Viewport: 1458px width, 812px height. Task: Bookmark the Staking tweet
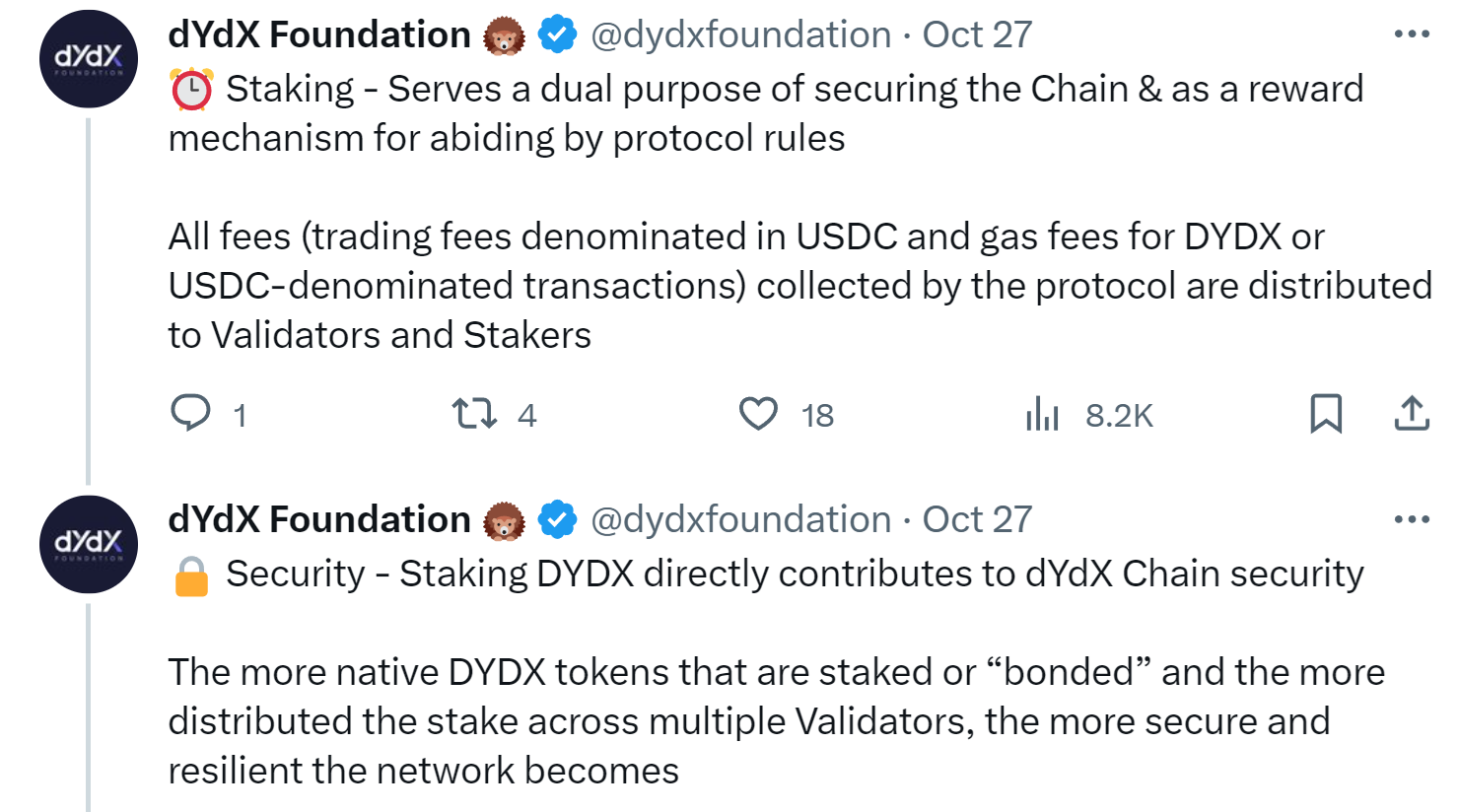pyautogui.click(x=1326, y=414)
